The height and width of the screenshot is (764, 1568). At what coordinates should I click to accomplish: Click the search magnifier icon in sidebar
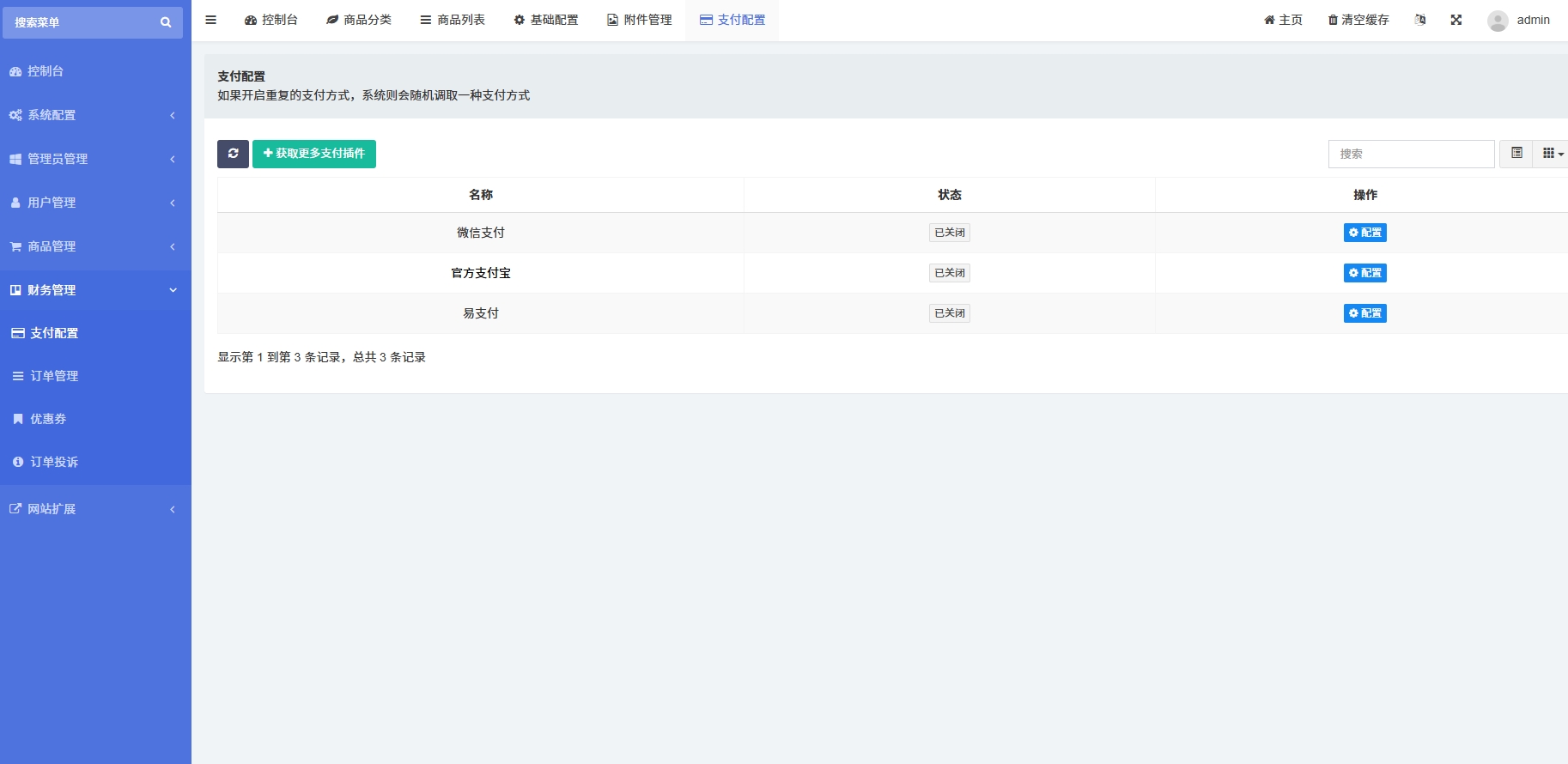(166, 22)
